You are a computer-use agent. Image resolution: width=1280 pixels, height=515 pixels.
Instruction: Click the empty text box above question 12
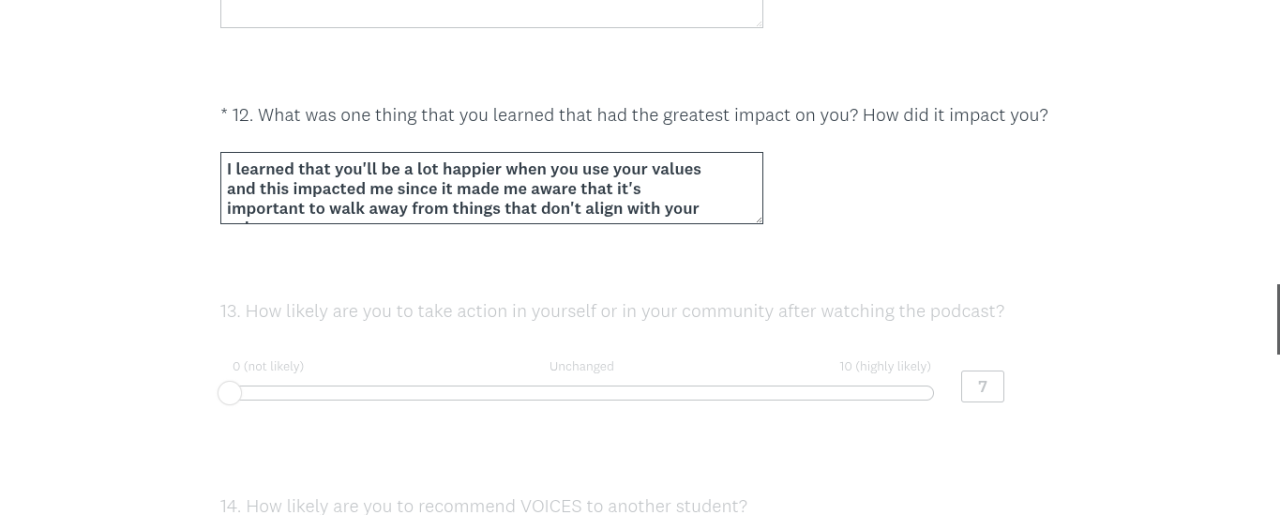point(491,13)
